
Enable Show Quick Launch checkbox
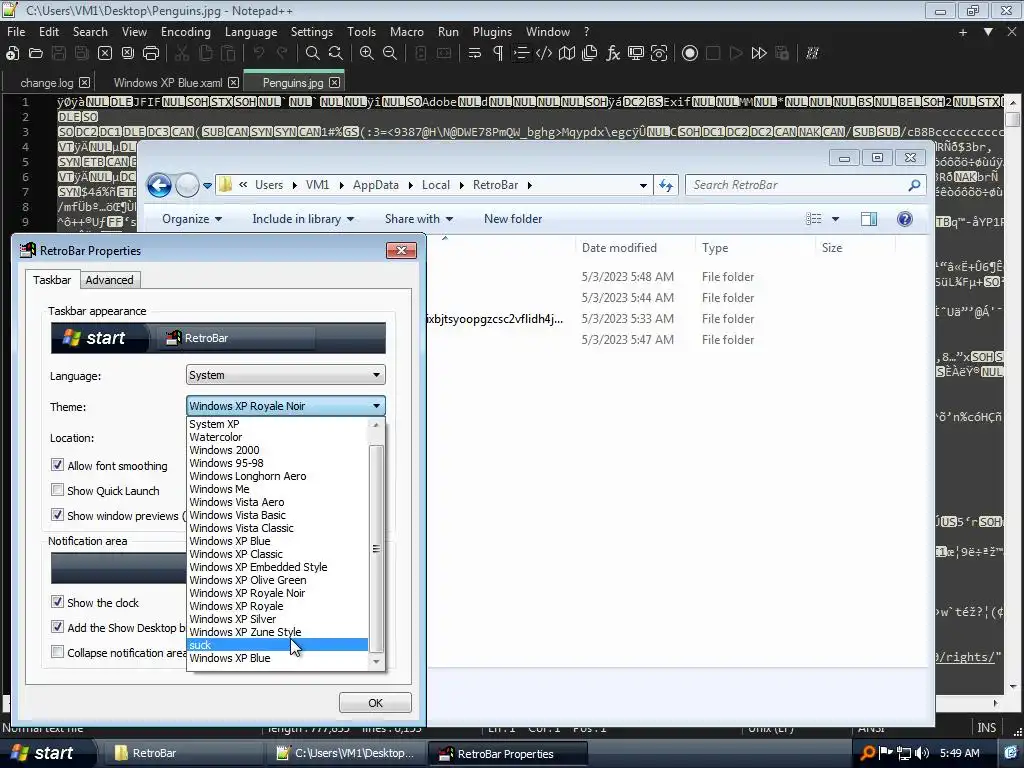(x=57, y=490)
